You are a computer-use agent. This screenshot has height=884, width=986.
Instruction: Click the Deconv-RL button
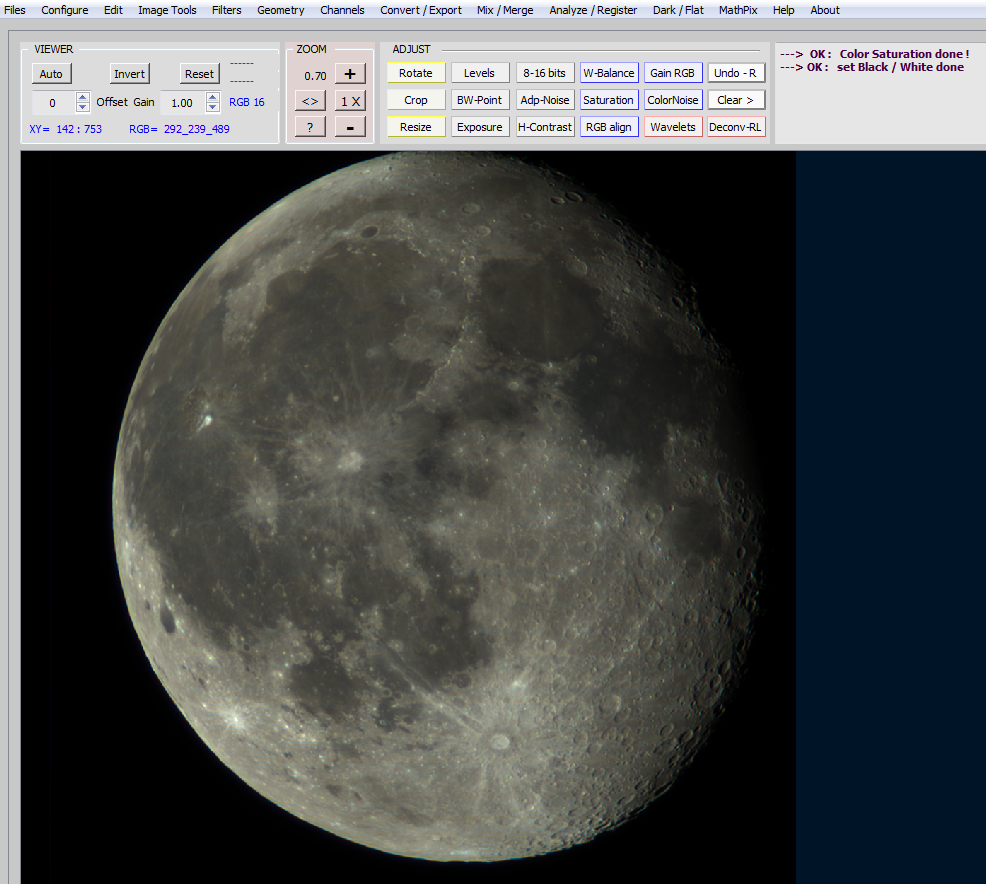click(x=736, y=127)
